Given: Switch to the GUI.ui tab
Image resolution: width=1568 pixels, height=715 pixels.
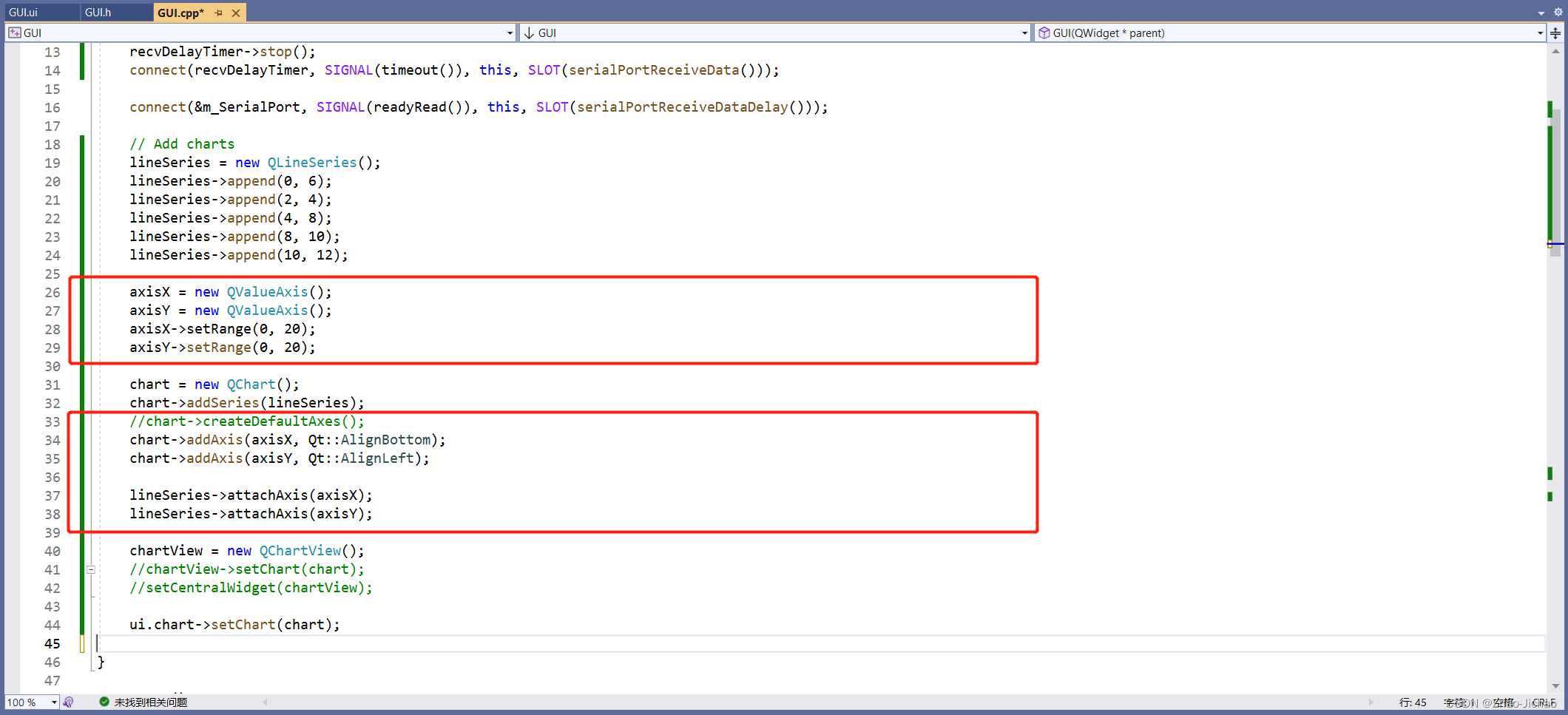Looking at the screenshot, I should click(24, 12).
